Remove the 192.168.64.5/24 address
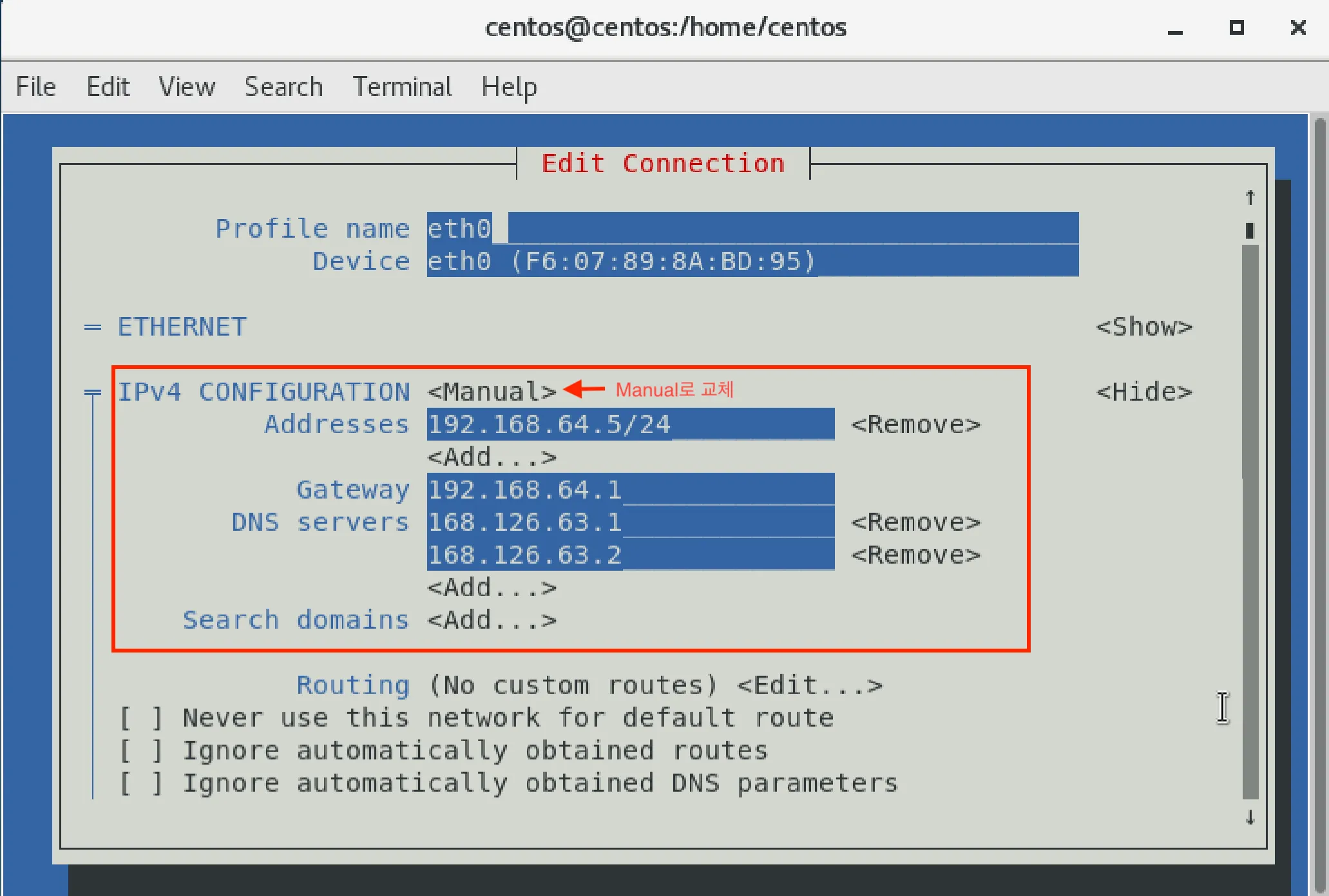This screenshot has height=896, width=1329. pyautogui.click(x=915, y=424)
